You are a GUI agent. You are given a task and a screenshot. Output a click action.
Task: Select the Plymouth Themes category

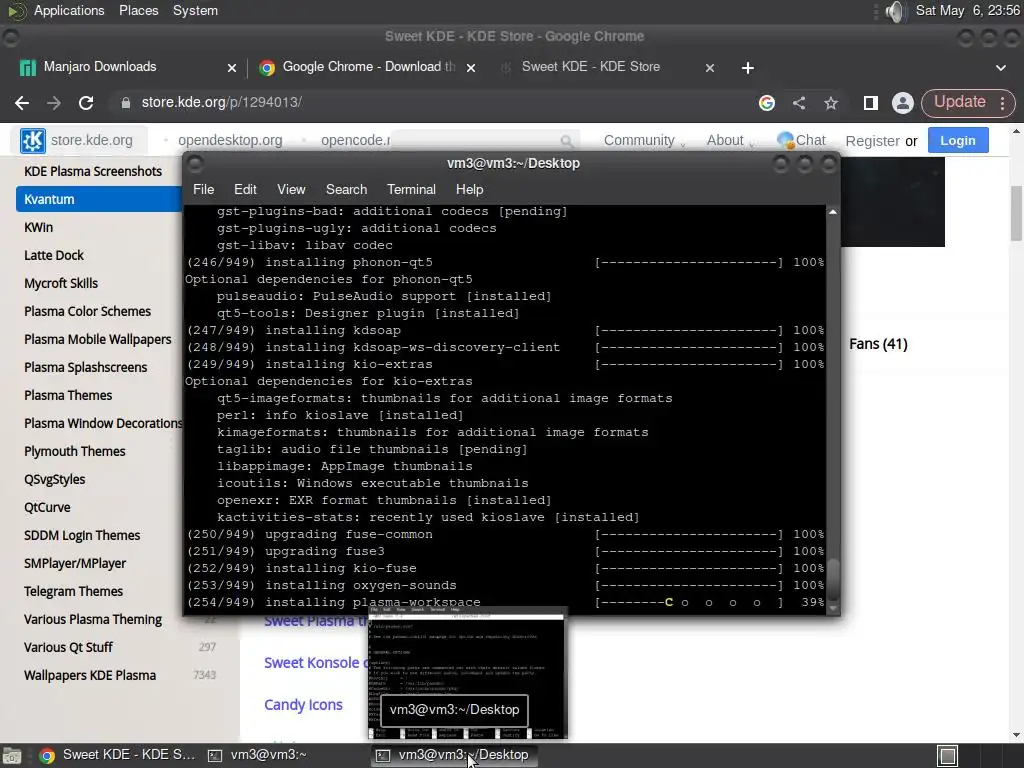[x=74, y=451]
